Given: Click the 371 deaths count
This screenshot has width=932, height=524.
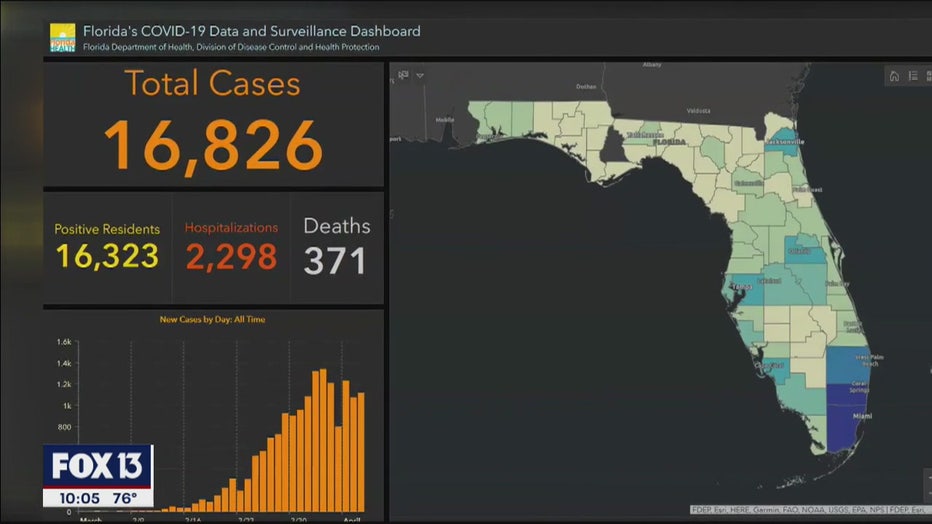Looking at the screenshot, I should pyautogui.click(x=335, y=261).
